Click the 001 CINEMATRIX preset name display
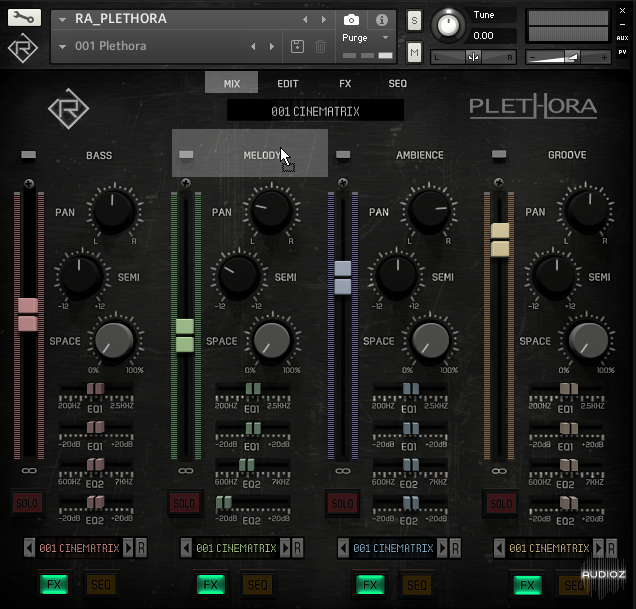 [315, 111]
